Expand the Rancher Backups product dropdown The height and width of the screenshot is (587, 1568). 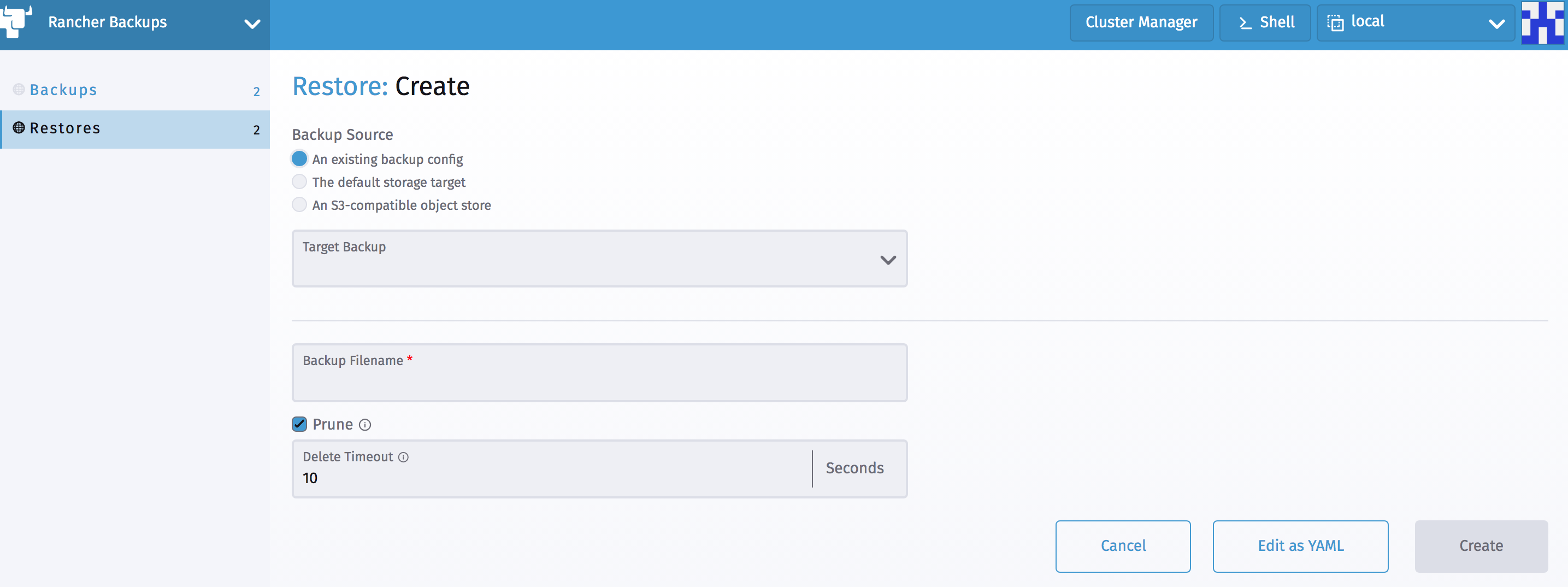[x=251, y=24]
